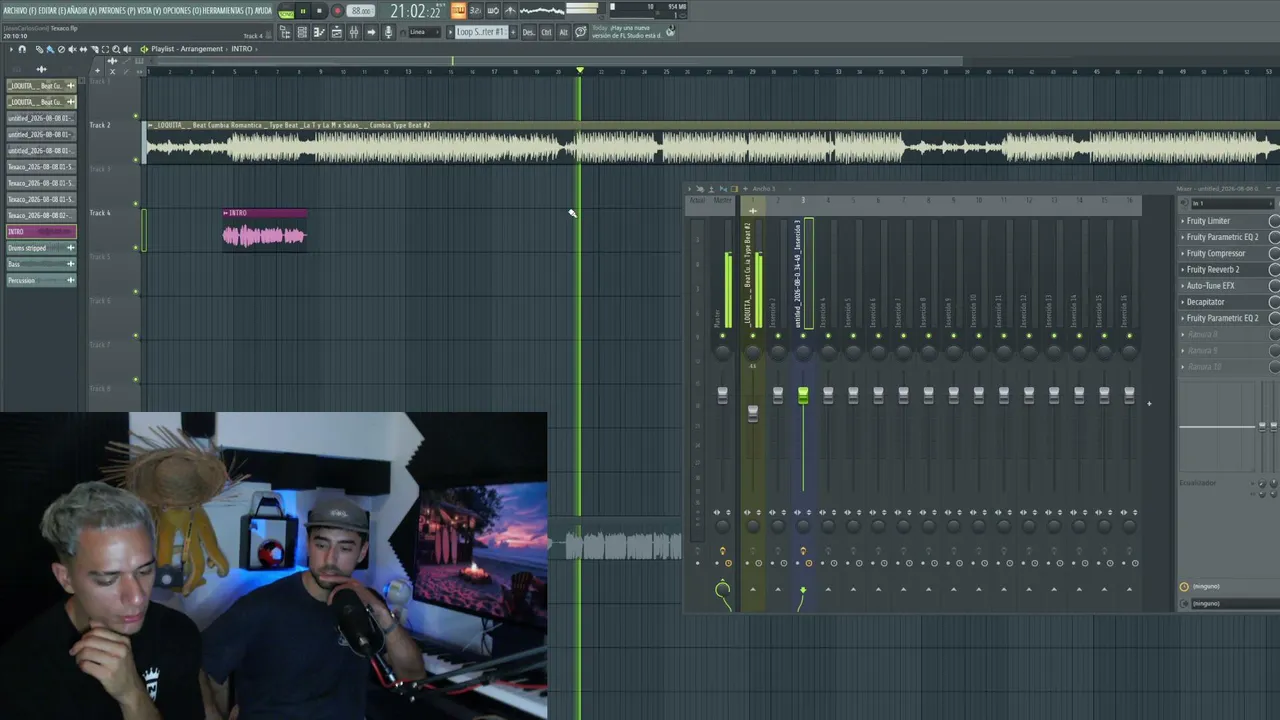
Task: Select the Zoom magnifier tool in playlist toolbar
Action: (x=116, y=49)
